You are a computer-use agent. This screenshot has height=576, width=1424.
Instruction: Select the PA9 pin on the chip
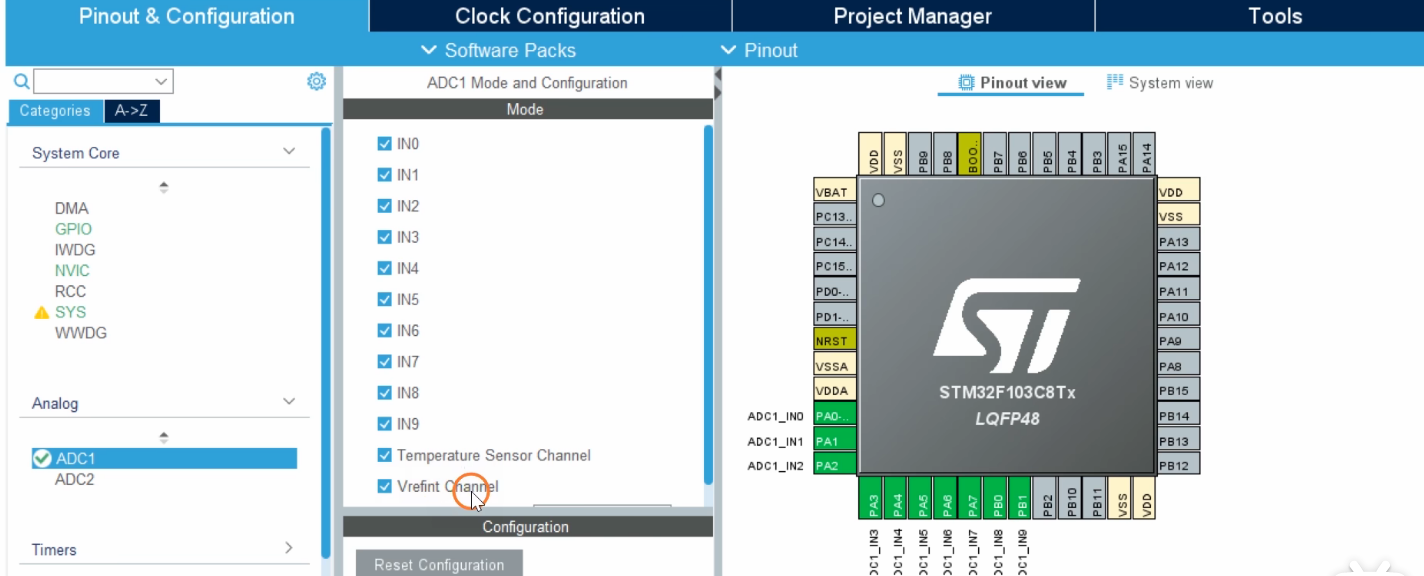tap(1178, 341)
